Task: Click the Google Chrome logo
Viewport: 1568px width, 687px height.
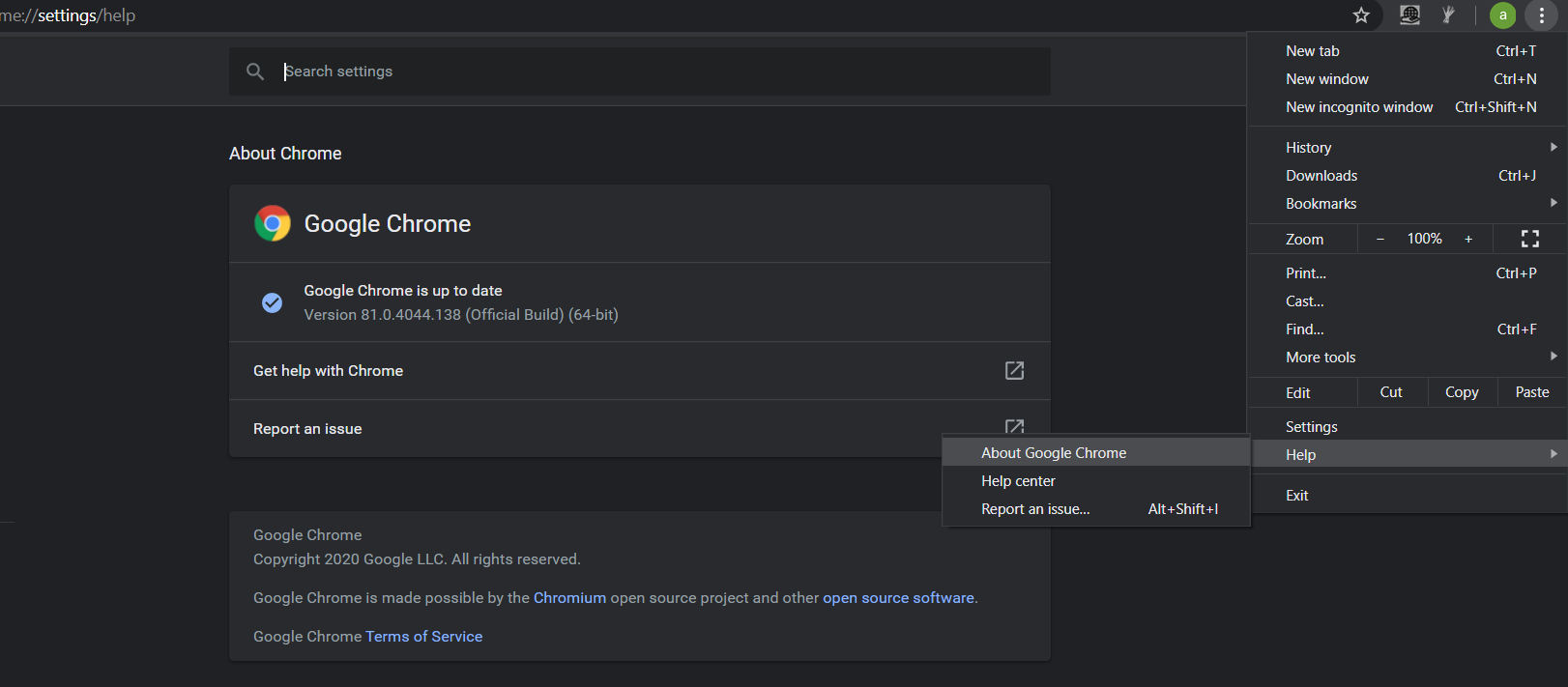Action: 273,223
